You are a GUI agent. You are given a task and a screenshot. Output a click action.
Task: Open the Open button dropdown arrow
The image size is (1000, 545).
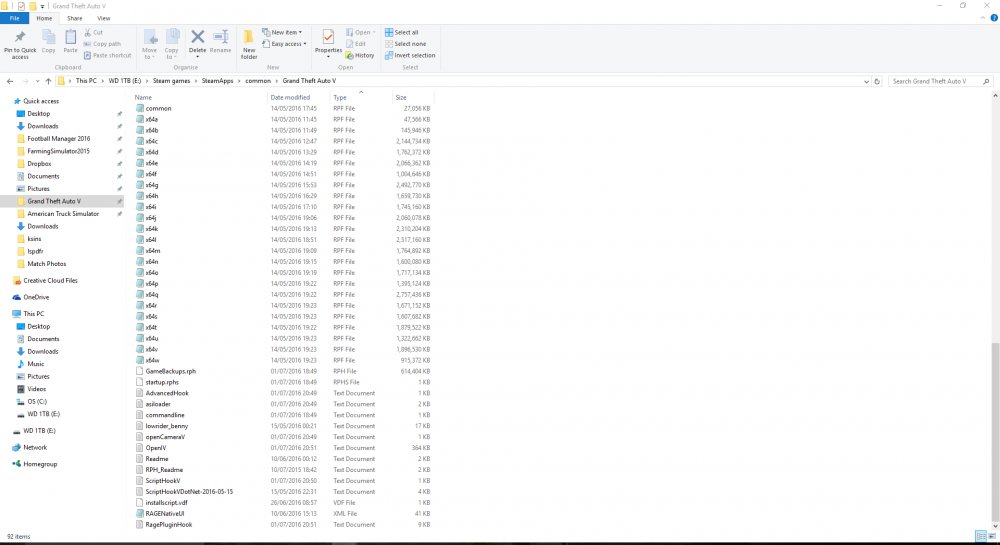[x=374, y=33]
